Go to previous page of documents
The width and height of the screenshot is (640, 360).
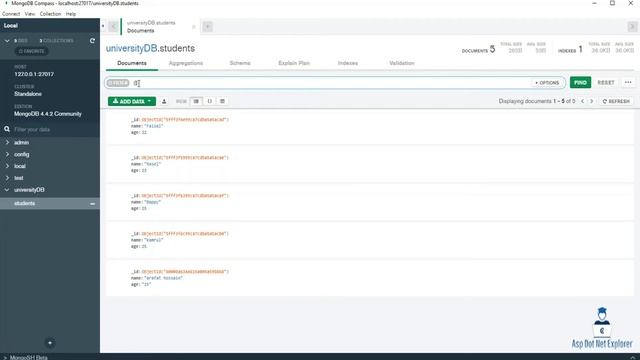click(x=582, y=101)
